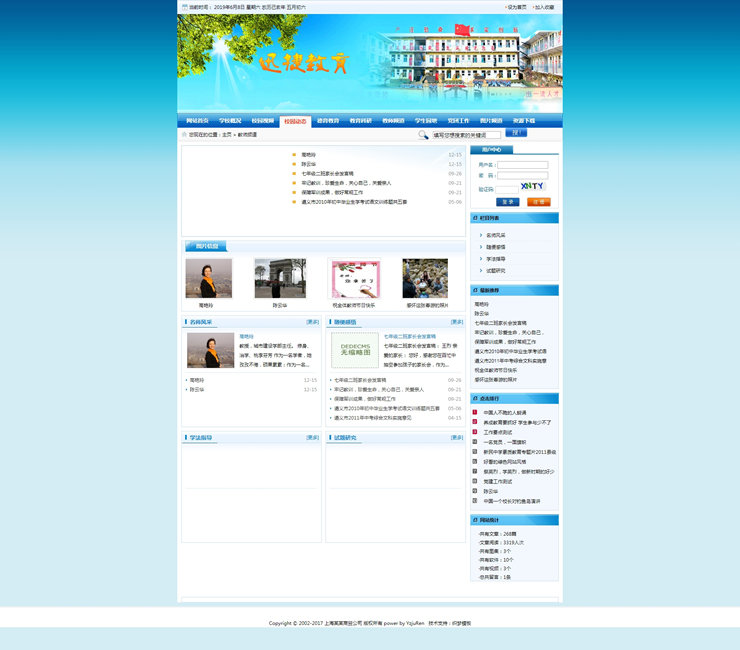Focus the keyword search input box
740x650 pixels.
tap(466, 134)
